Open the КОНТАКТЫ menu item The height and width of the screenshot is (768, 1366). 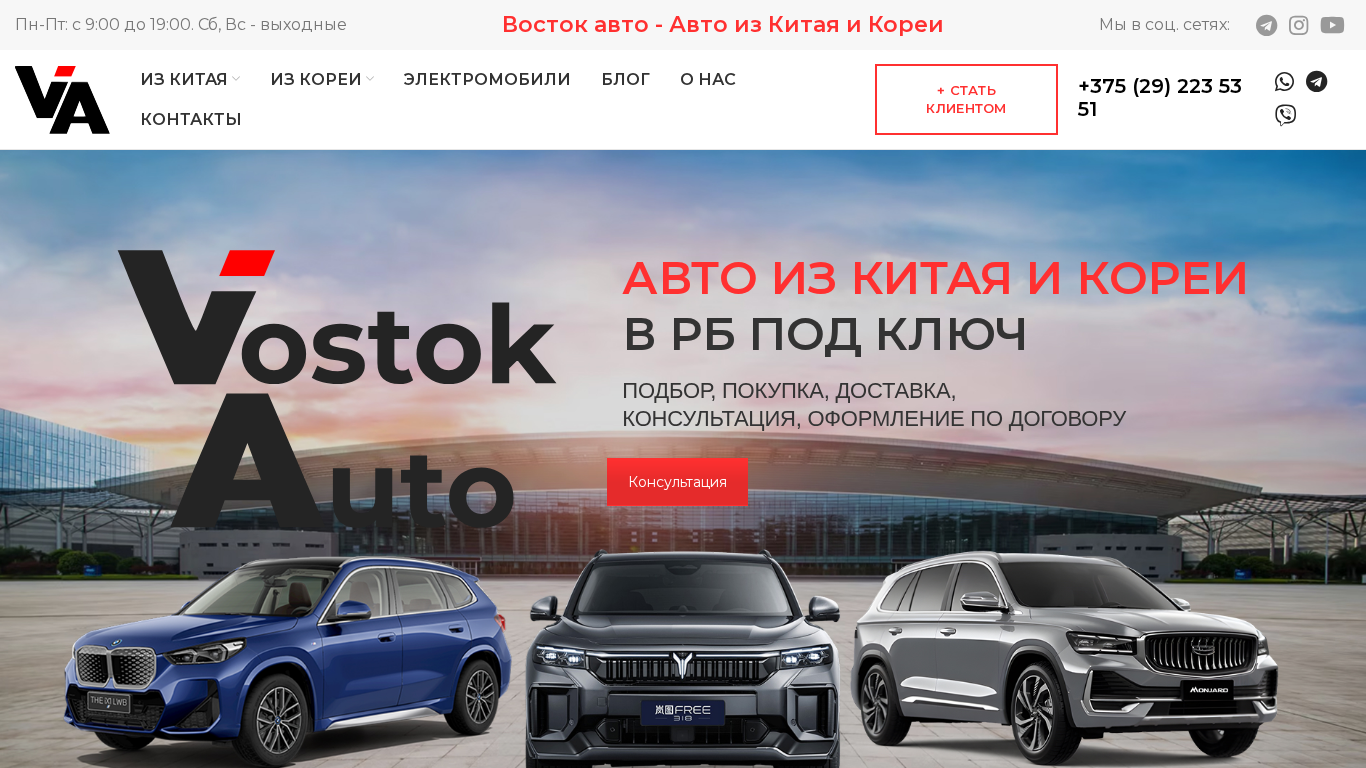pyautogui.click(x=191, y=119)
